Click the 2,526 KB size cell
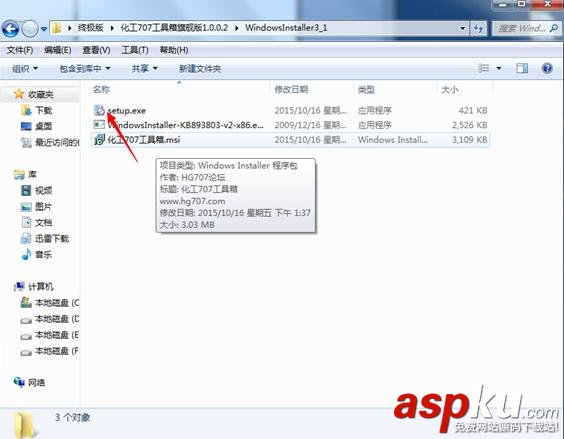Image resolution: width=564 pixels, height=439 pixels. tap(469, 125)
